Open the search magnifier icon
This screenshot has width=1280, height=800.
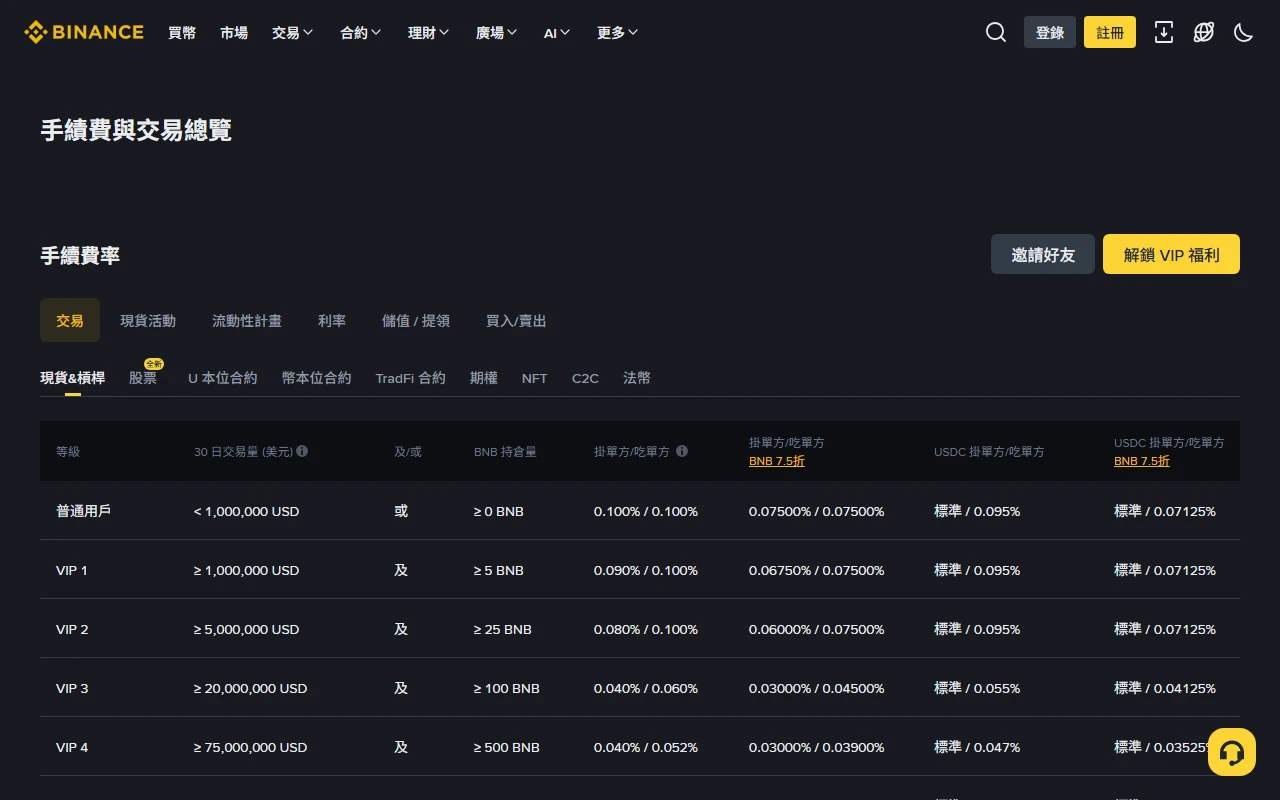(x=996, y=32)
